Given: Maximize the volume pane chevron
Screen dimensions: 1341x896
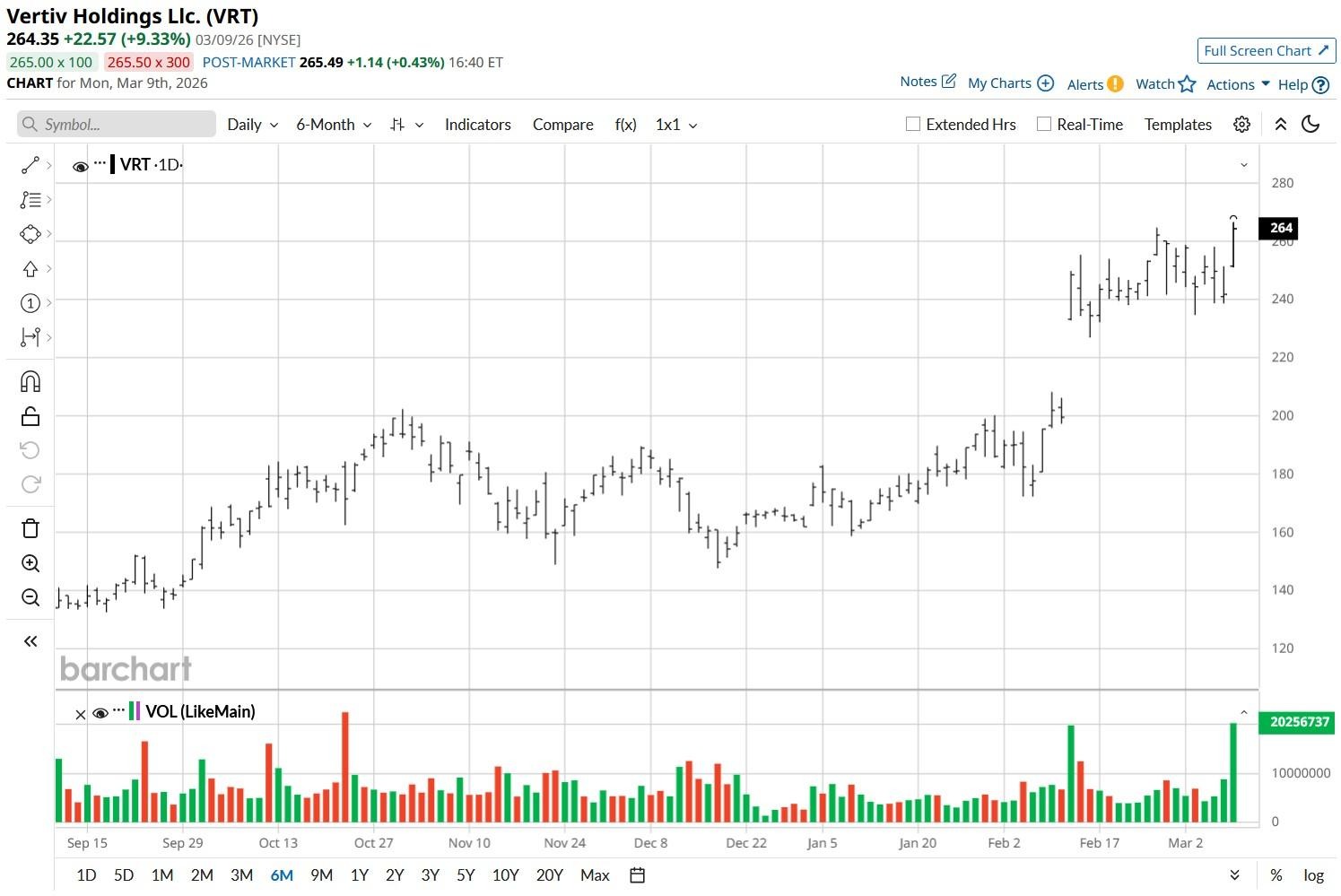Looking at the screenshot, I should click(x=1244, y=712).
